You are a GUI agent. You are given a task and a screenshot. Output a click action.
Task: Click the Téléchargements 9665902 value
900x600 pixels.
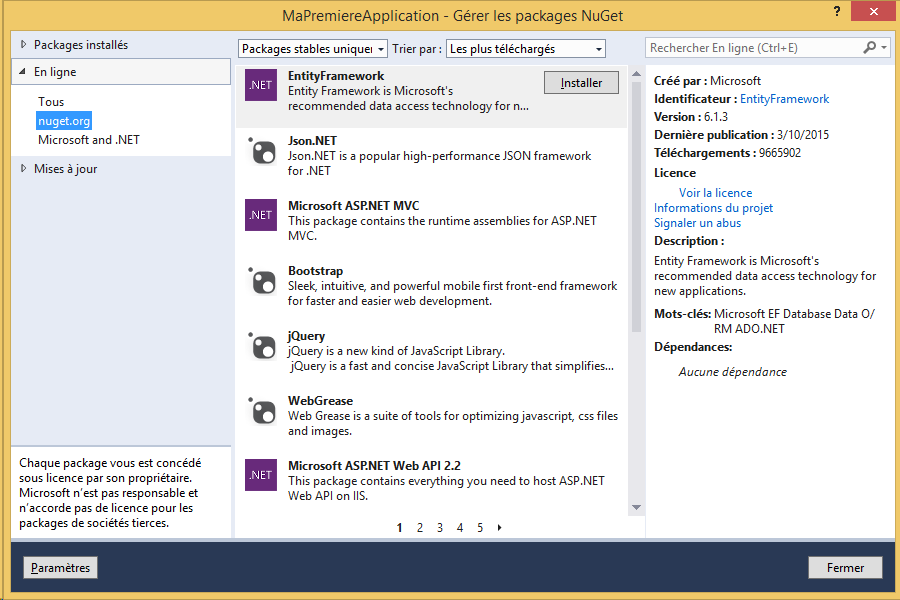(779, 153)
